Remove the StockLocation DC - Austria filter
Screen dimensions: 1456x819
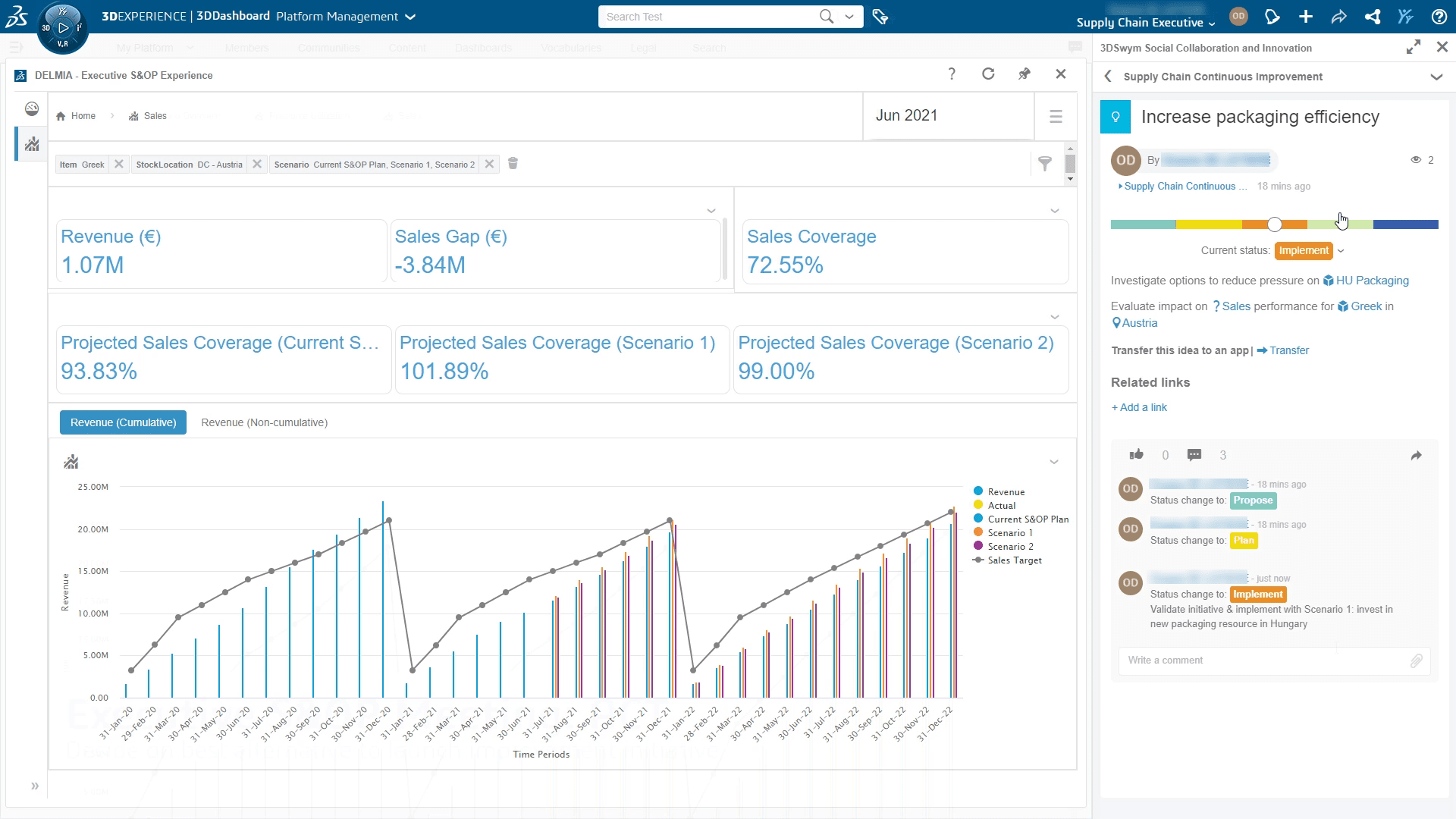pyautogui.click(x=257, y=164)
